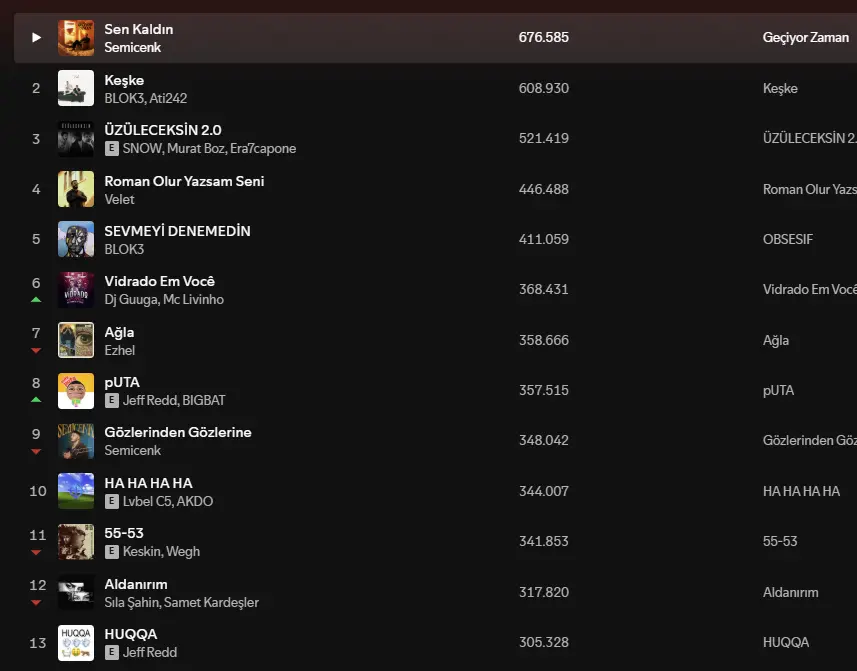The width and height of the screenshot is (857, 671).
Task: Click explicit badge on HUQQA row
Action: coord(111,652)
